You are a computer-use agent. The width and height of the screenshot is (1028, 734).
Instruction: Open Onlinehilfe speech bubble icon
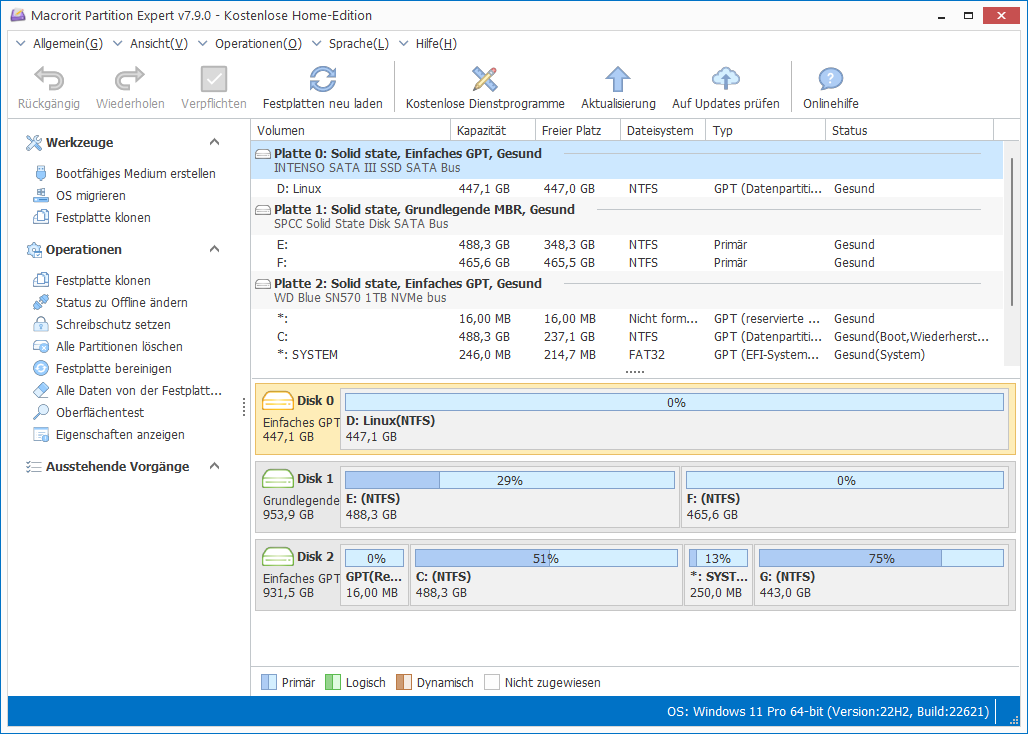pos(831,79)
